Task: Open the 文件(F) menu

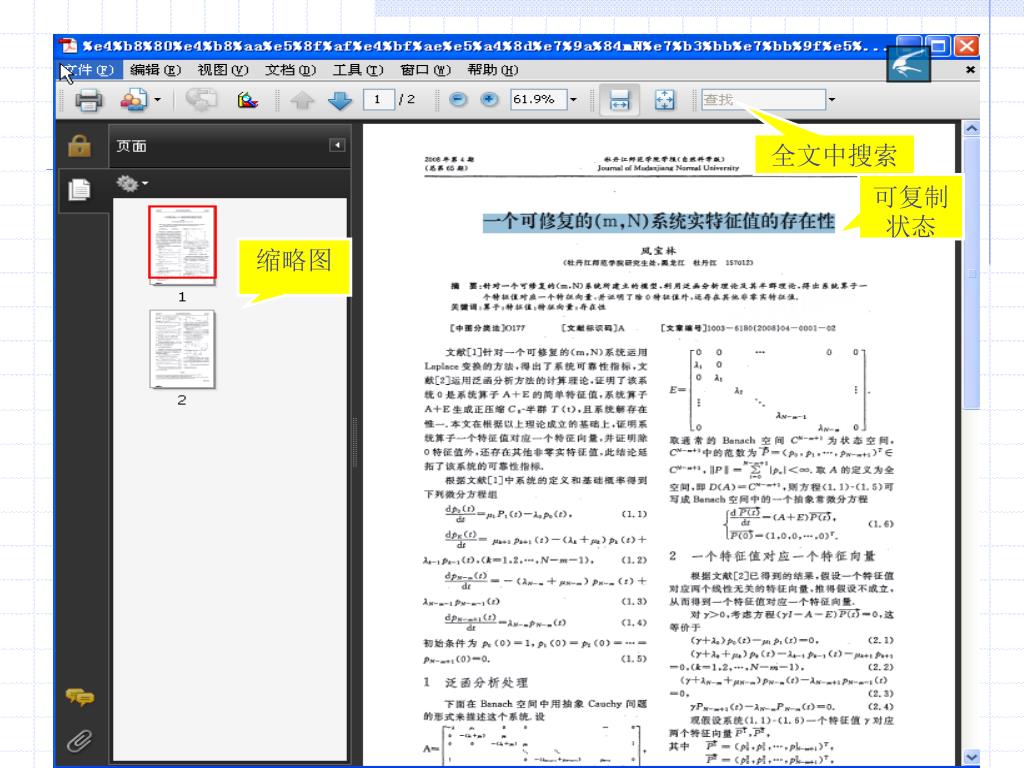Action: click(x=89, y=69)
